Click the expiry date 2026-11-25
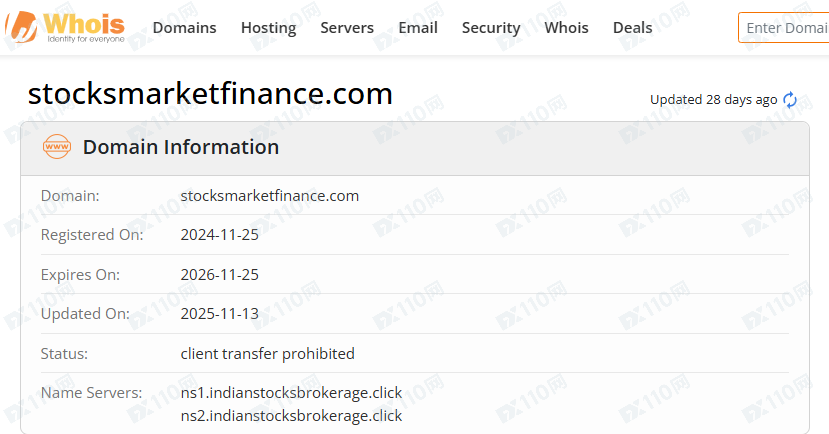 point(219,274)
